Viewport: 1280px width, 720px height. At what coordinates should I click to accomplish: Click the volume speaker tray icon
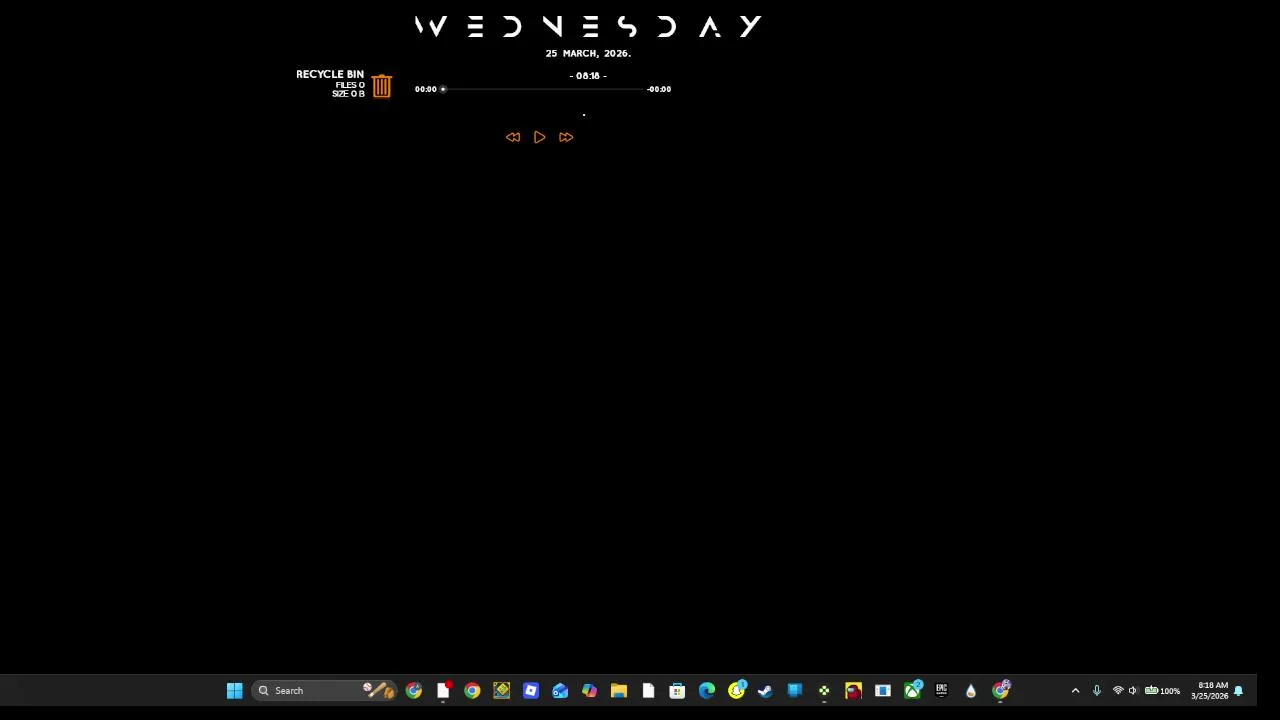point(1133,690)
